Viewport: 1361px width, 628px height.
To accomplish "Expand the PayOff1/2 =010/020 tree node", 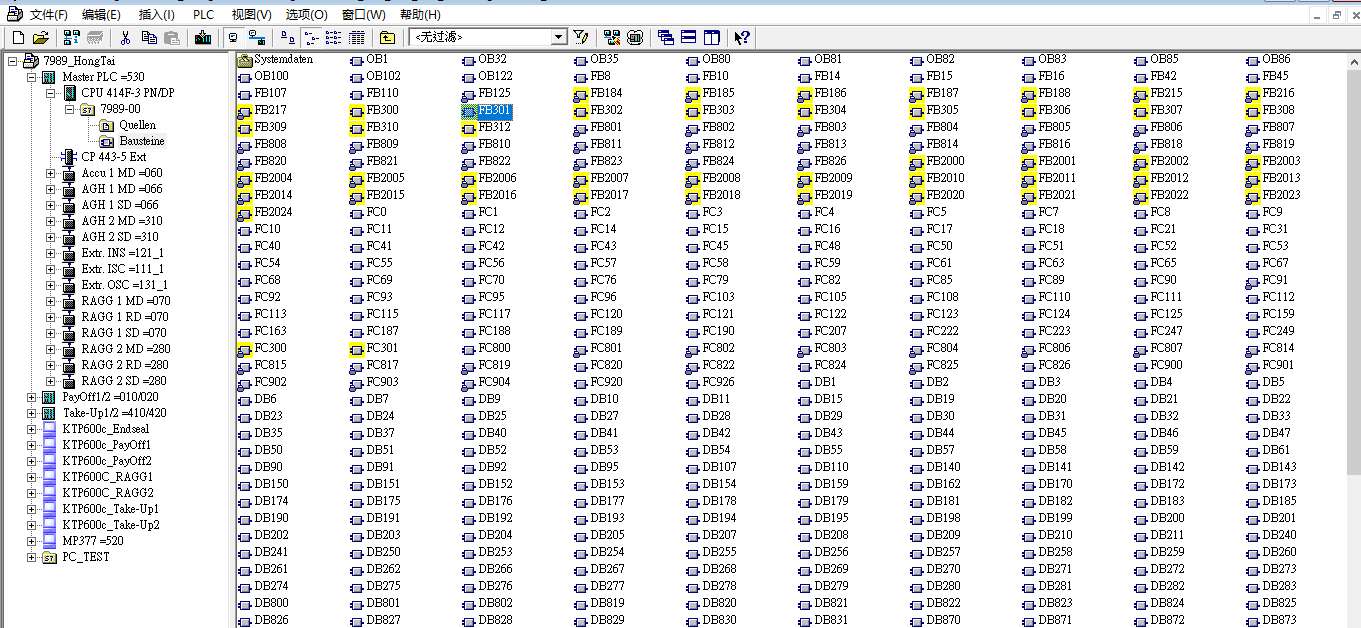I will tap(33, 397).
